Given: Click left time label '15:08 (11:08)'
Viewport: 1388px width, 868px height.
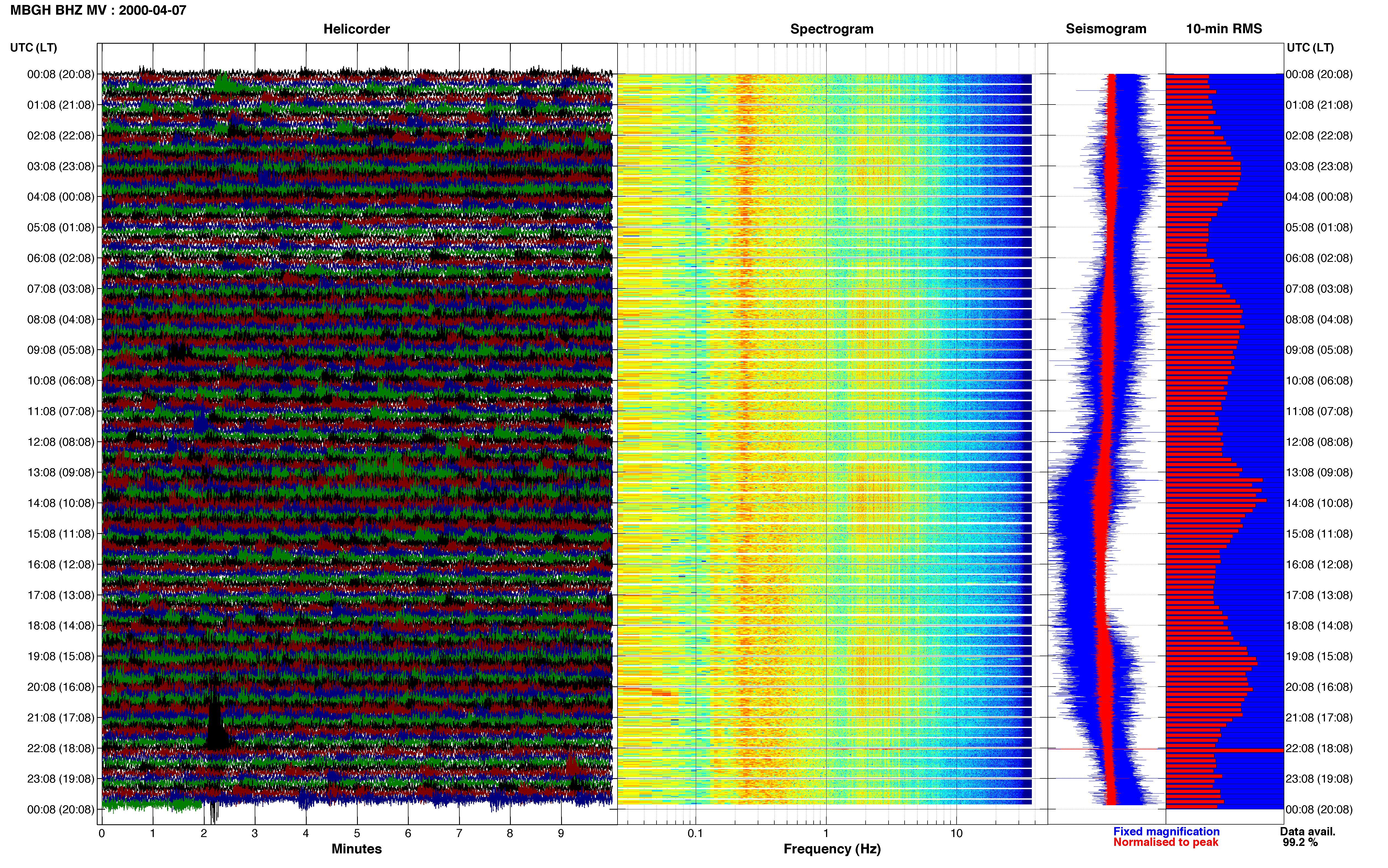Looking at the screenshot, I should tap(61, 534).
